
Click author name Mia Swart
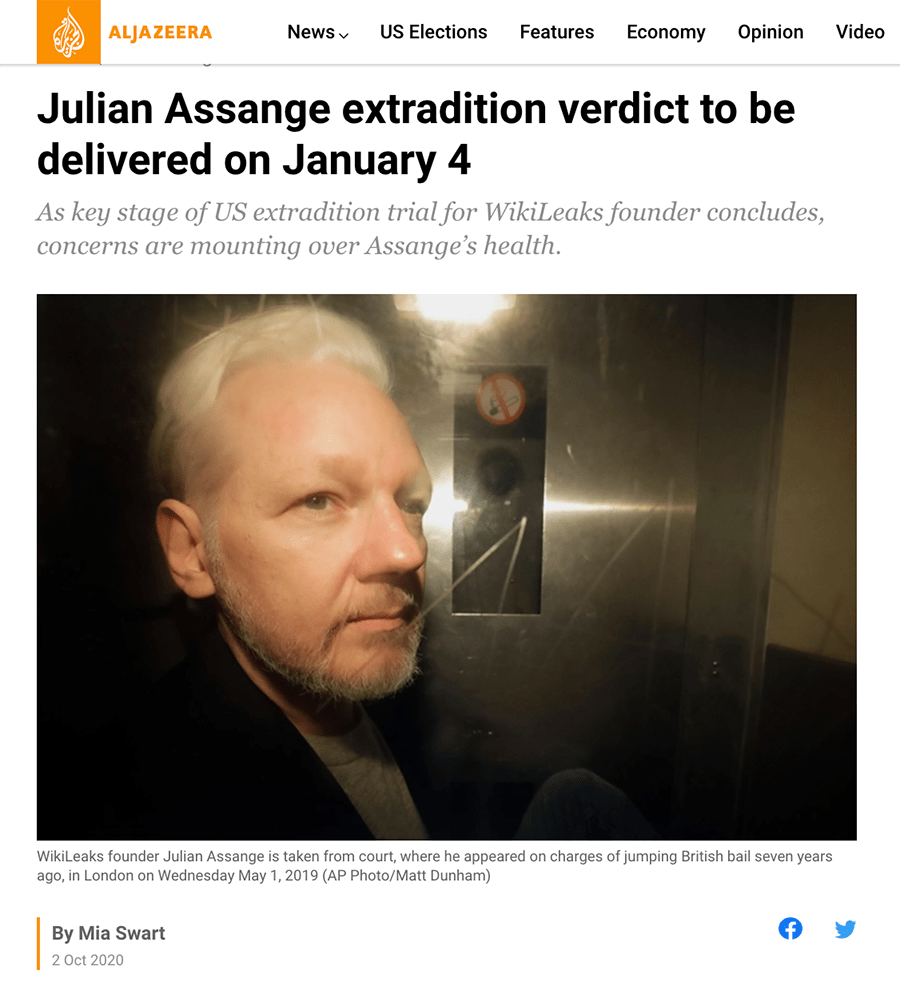click(x=121, y=933)
